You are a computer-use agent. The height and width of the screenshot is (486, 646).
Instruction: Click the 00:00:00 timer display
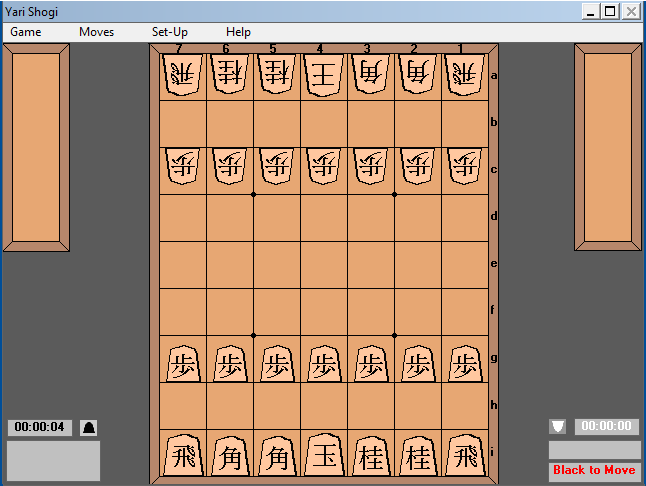click(606, 427)
